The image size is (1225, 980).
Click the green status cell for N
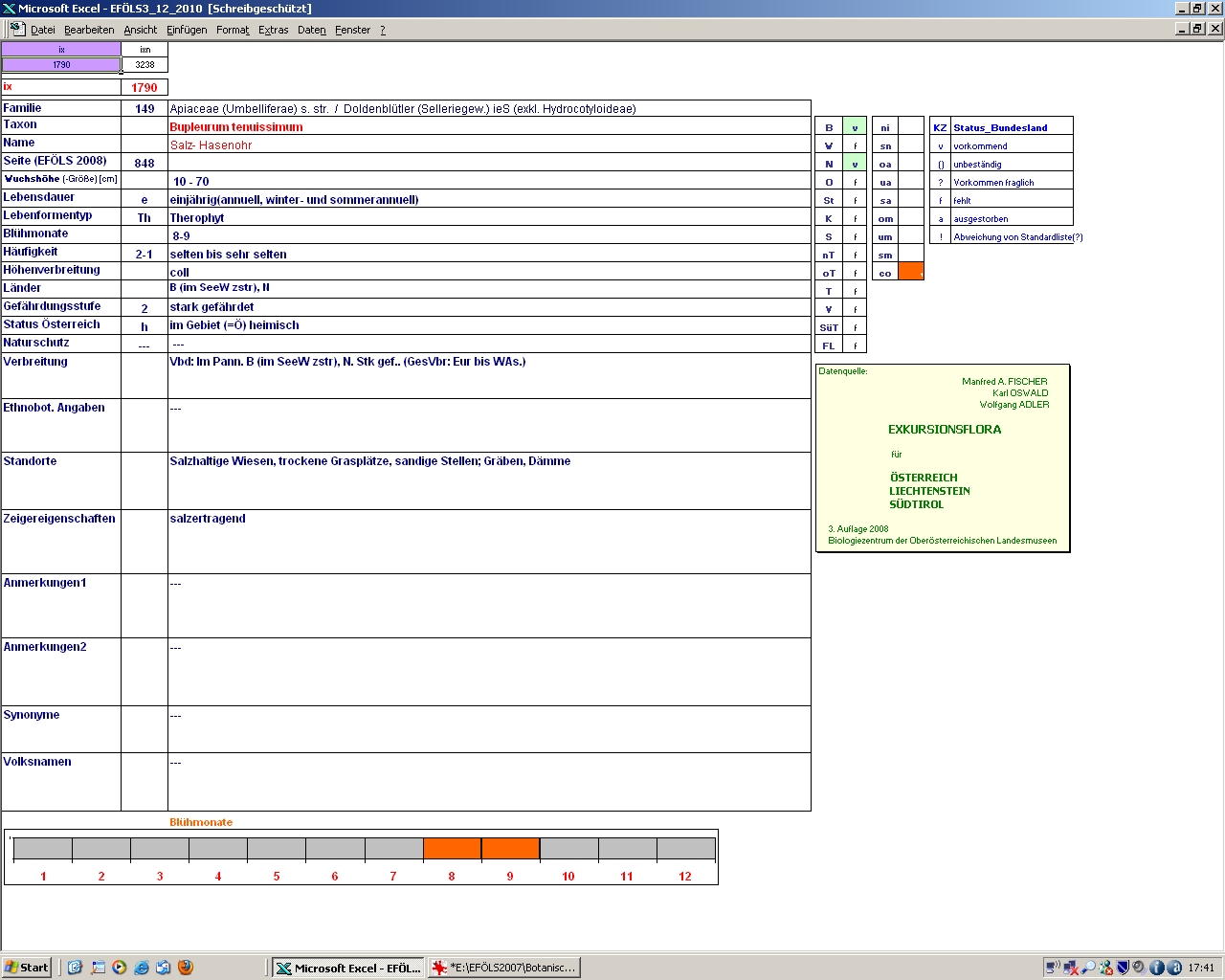855,164
